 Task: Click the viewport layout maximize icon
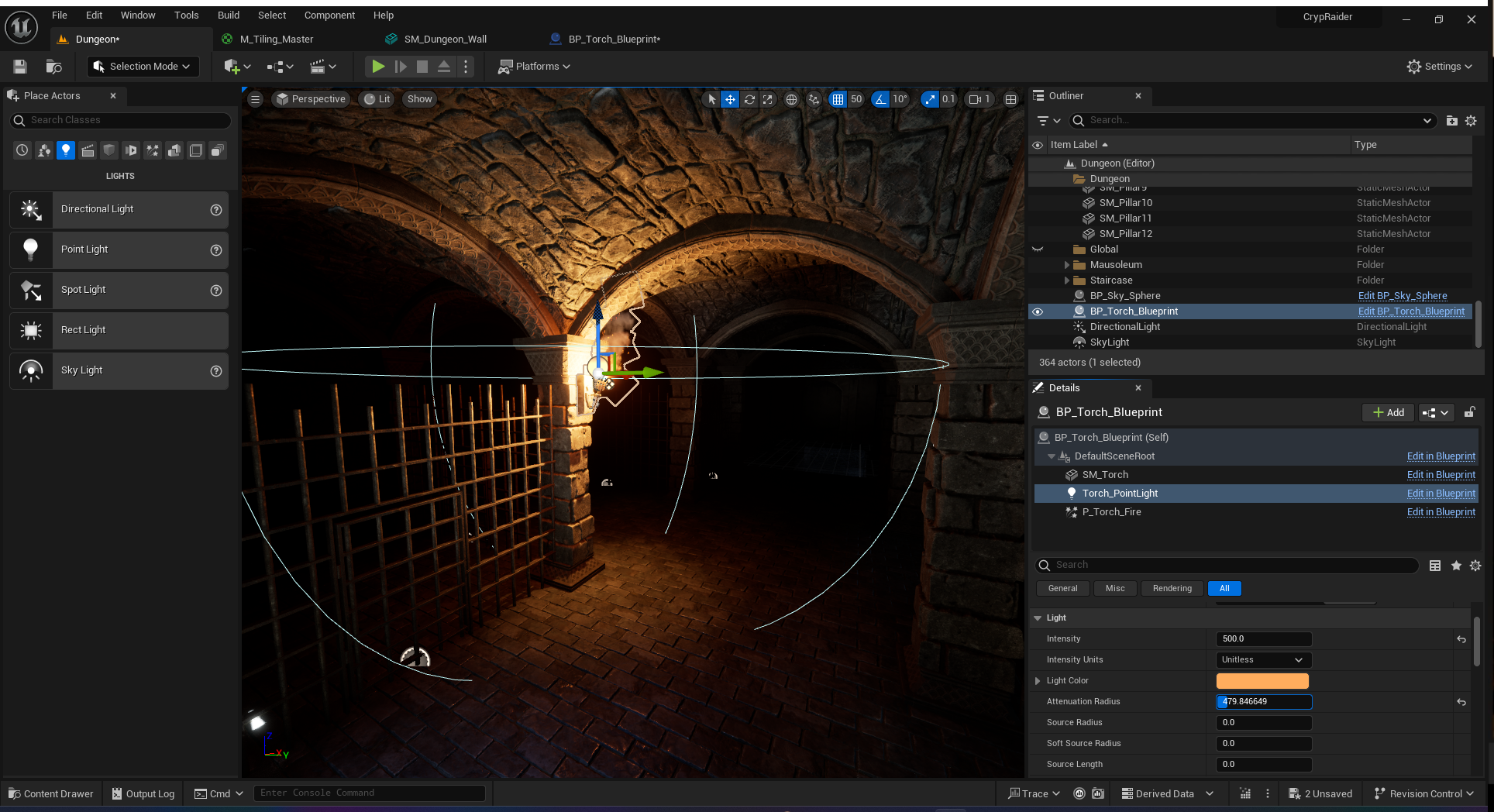click(1010, 99)
